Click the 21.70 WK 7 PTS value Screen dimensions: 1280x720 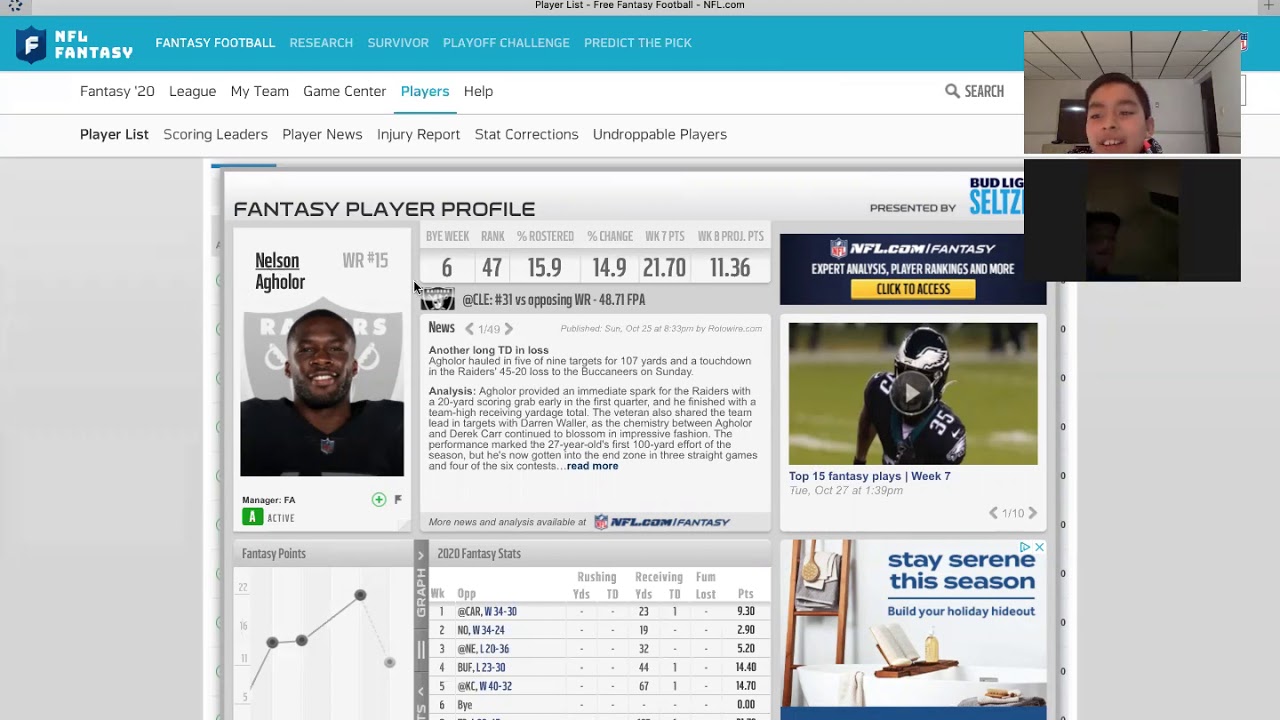click(x=664, y=268)
